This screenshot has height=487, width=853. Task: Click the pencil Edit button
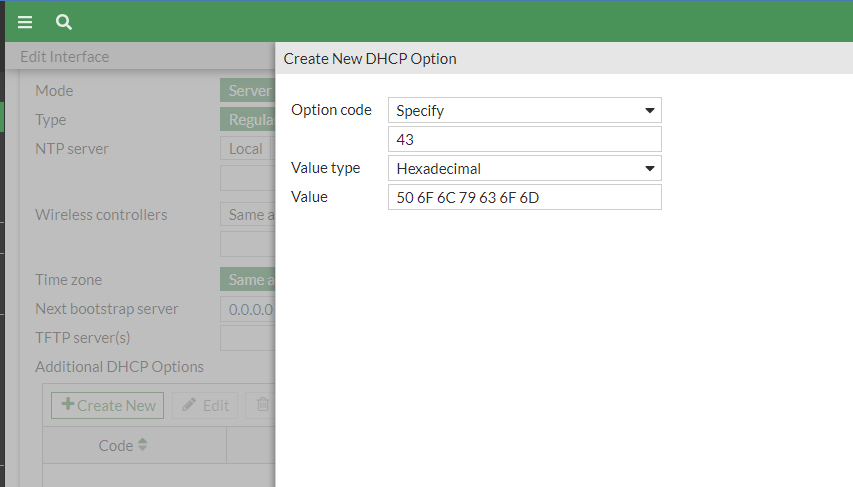204,405
